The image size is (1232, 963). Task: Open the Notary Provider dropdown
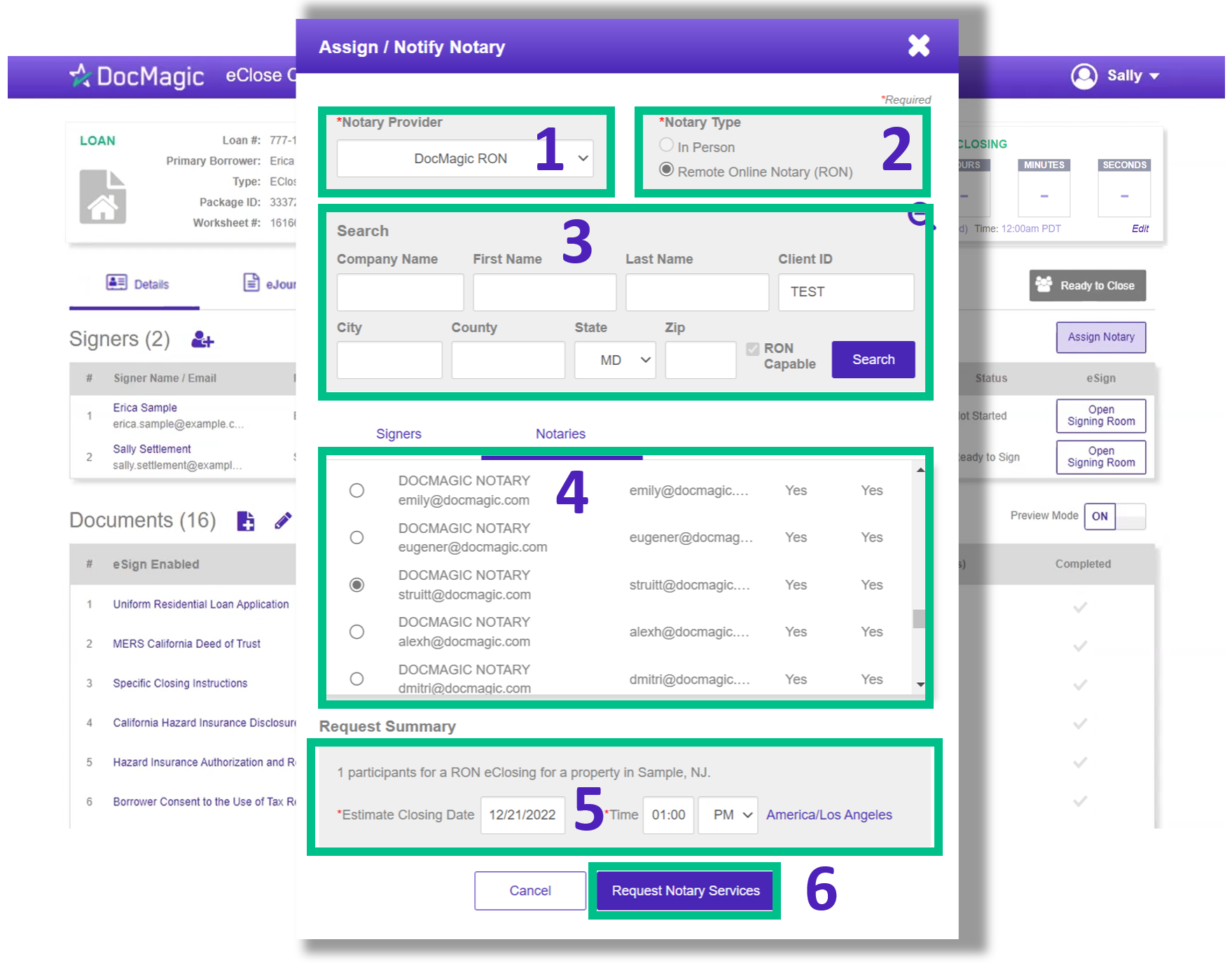click(x=465, y=159)
